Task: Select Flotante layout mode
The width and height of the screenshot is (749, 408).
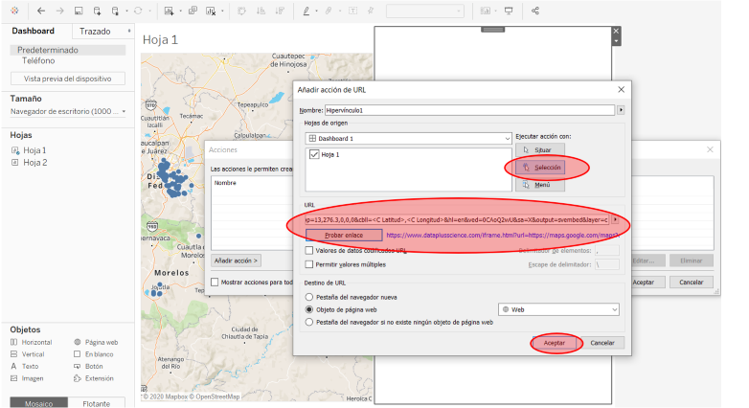Action: pos(96,403)
